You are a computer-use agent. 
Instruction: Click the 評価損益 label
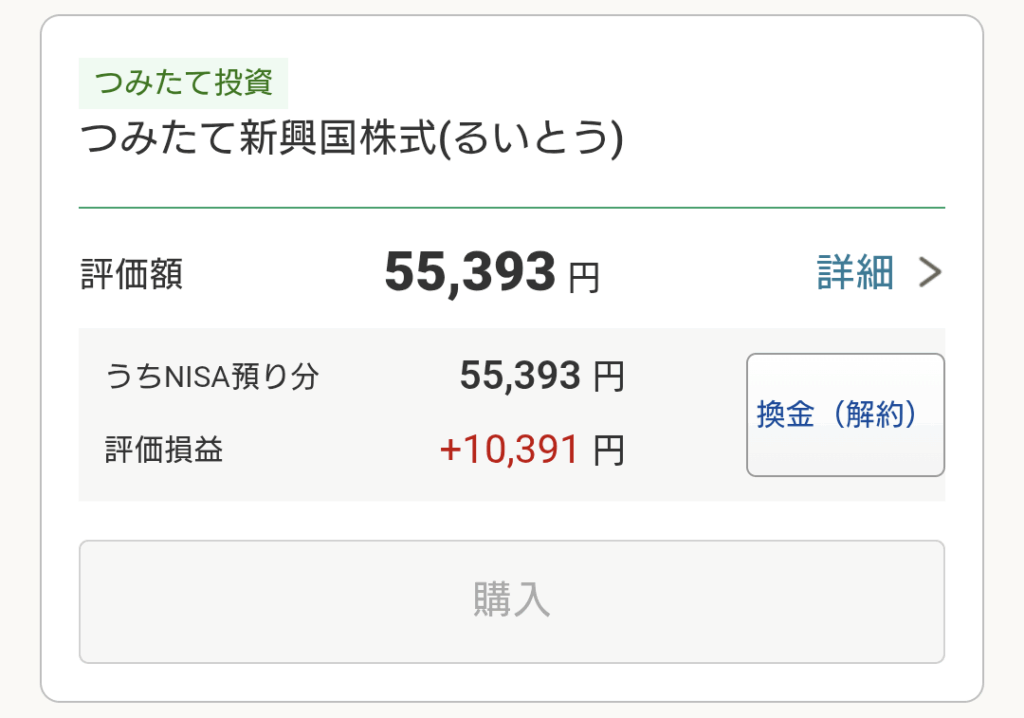point(164,450)
